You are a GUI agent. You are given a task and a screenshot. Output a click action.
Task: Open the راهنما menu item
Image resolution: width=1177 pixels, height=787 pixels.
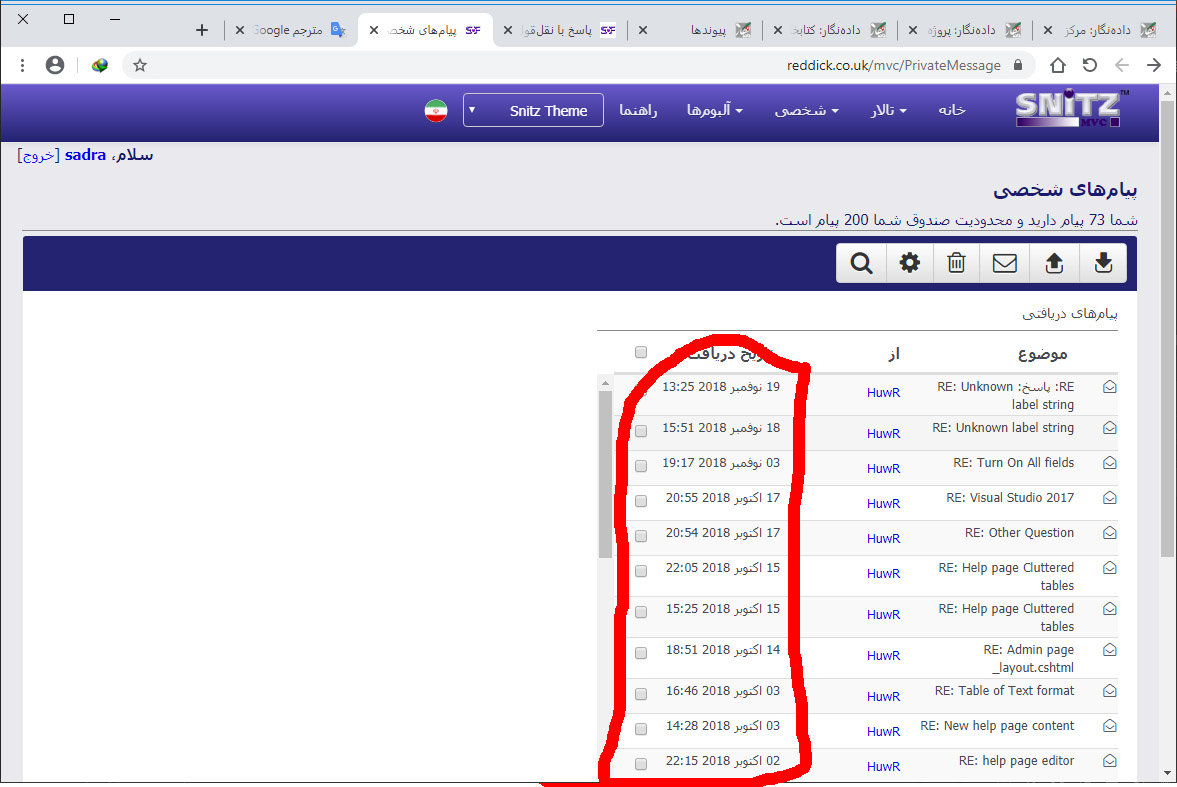click(x=638, y=111)
